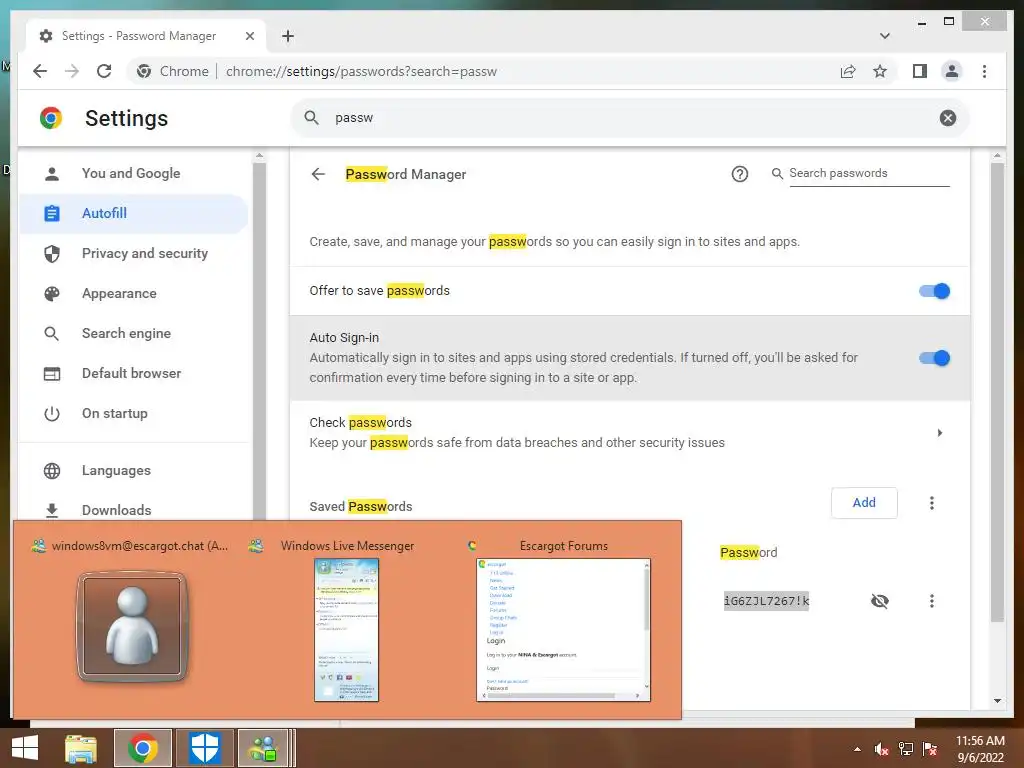
Task: Open the network tray icon
Action: pyautogui.click(x=906, y=749)
